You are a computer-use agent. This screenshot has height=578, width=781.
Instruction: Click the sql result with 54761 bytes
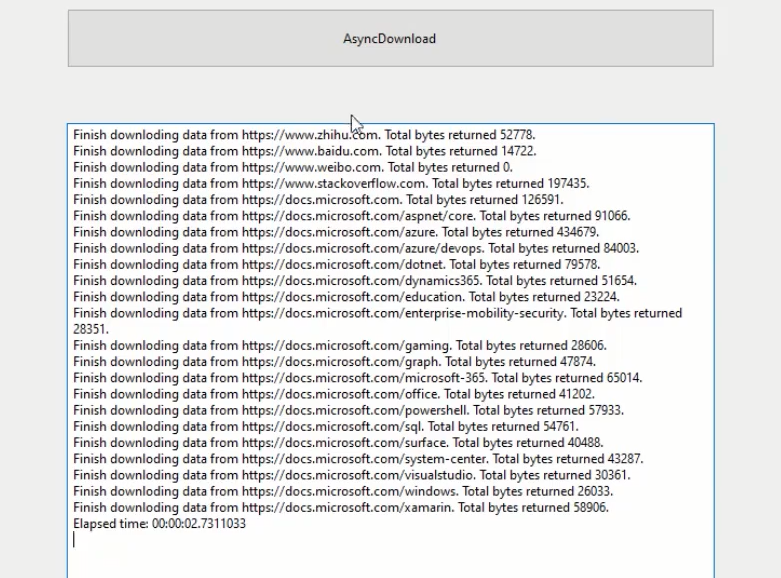pos(326,427)
